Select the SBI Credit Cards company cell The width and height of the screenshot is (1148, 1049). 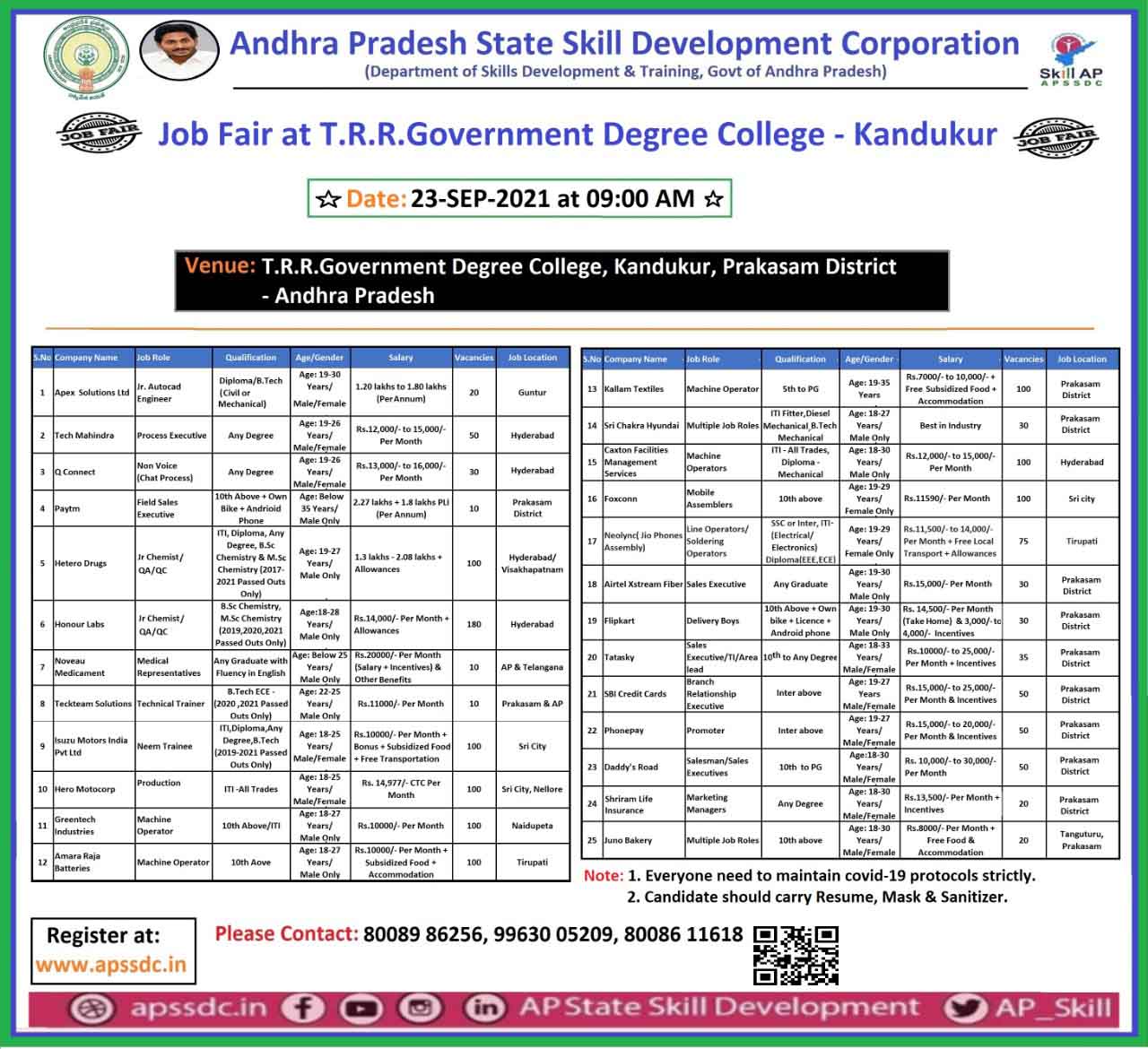click(x=643, y=694)
